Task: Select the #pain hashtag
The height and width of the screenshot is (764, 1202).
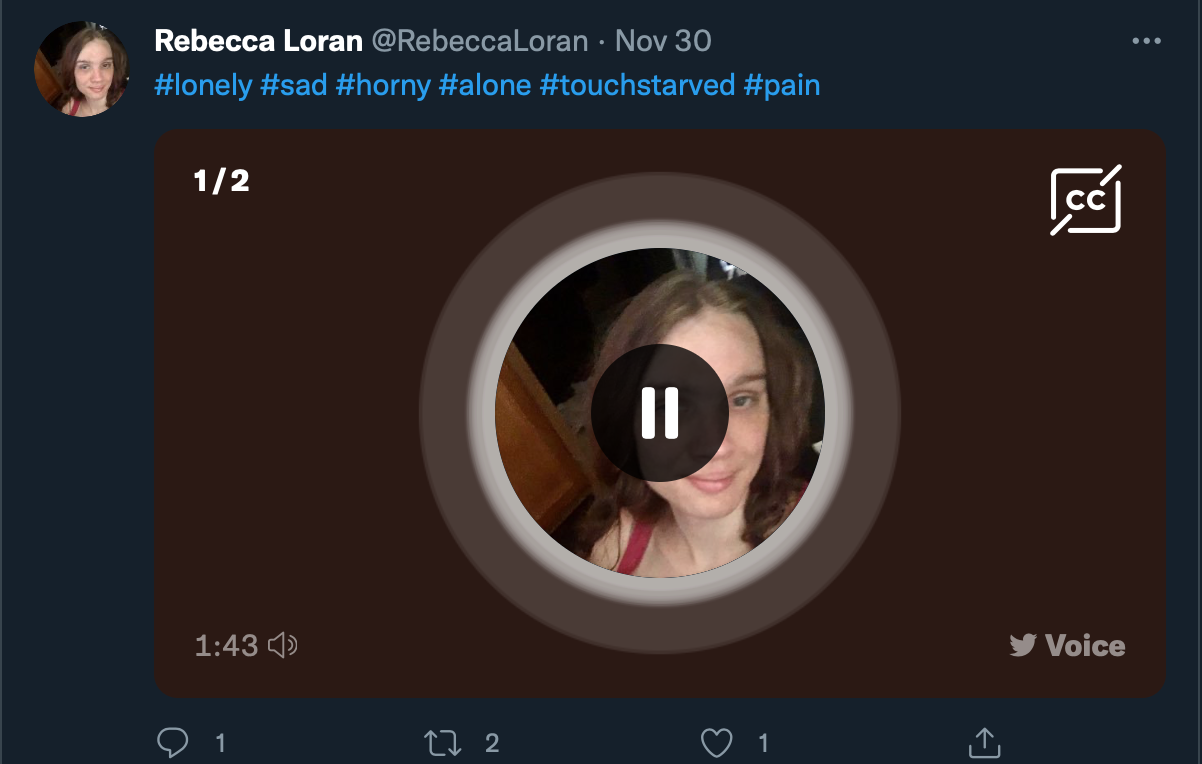Action: click(x=782, y=85)
